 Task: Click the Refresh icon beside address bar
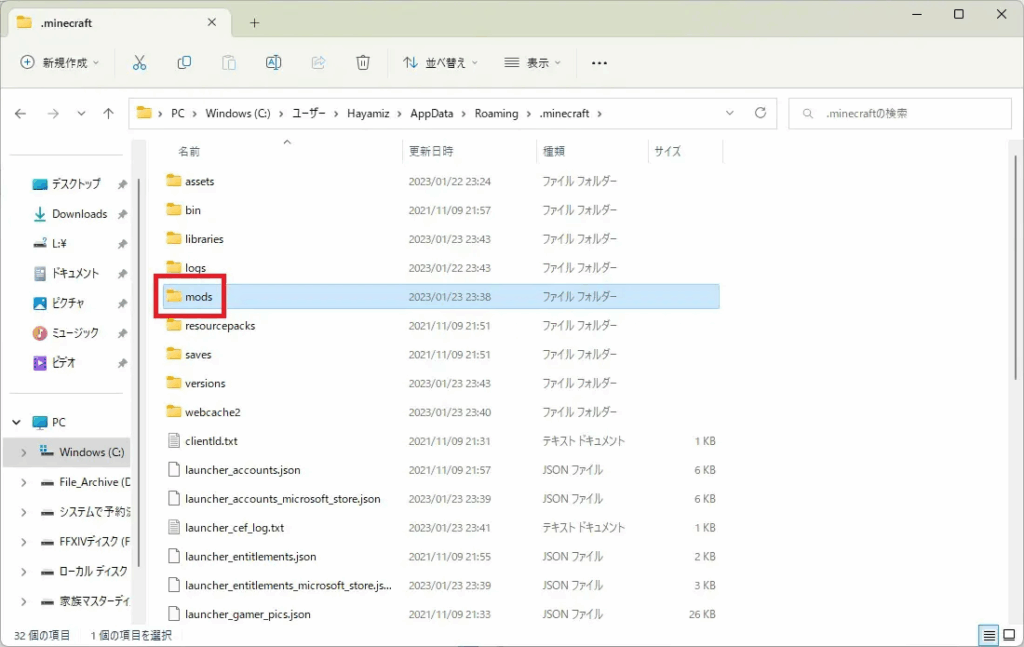tap(760, 113)
